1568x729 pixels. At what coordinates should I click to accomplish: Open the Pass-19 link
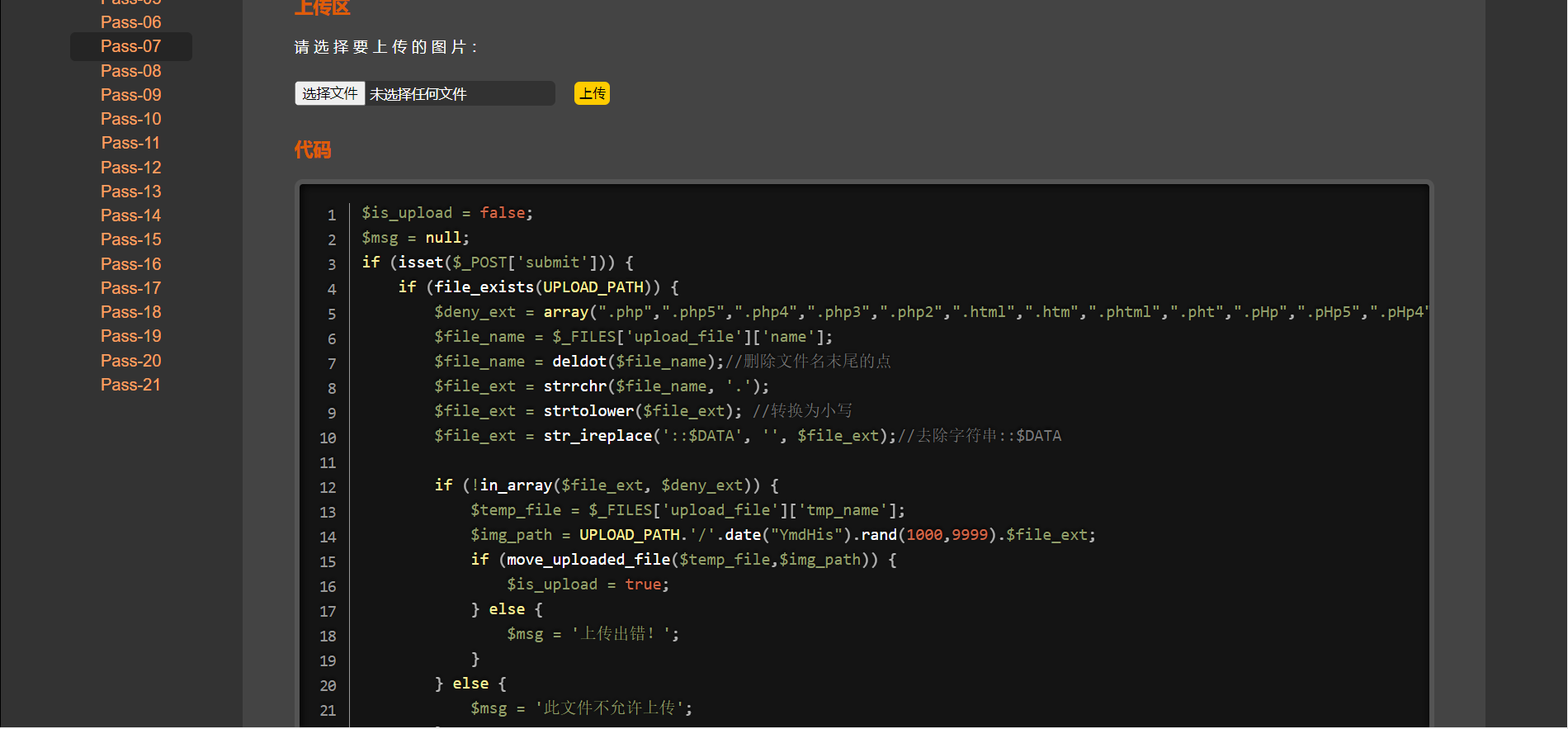[130, 336]
